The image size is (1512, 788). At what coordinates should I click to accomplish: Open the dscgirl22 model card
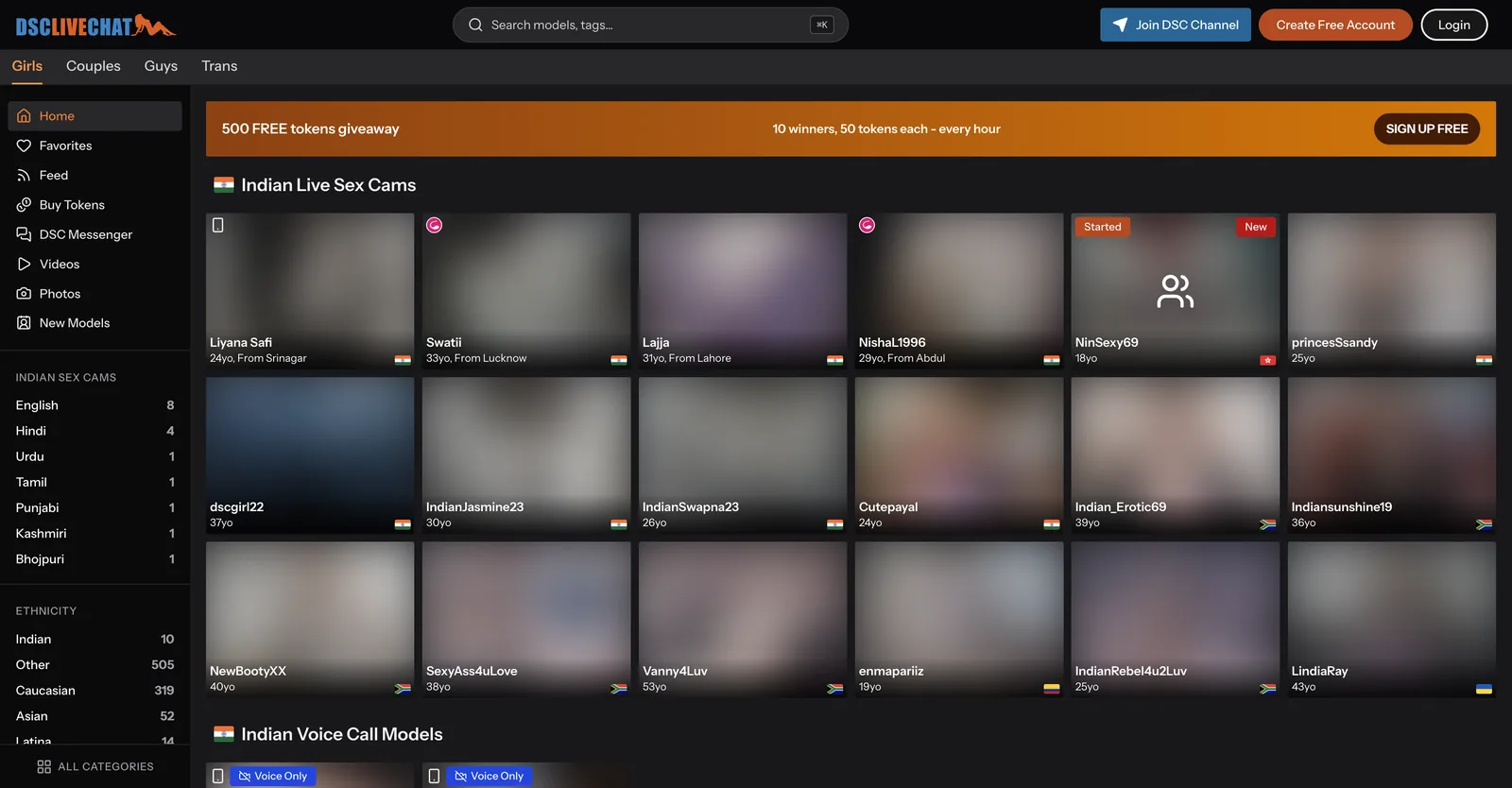310,455
